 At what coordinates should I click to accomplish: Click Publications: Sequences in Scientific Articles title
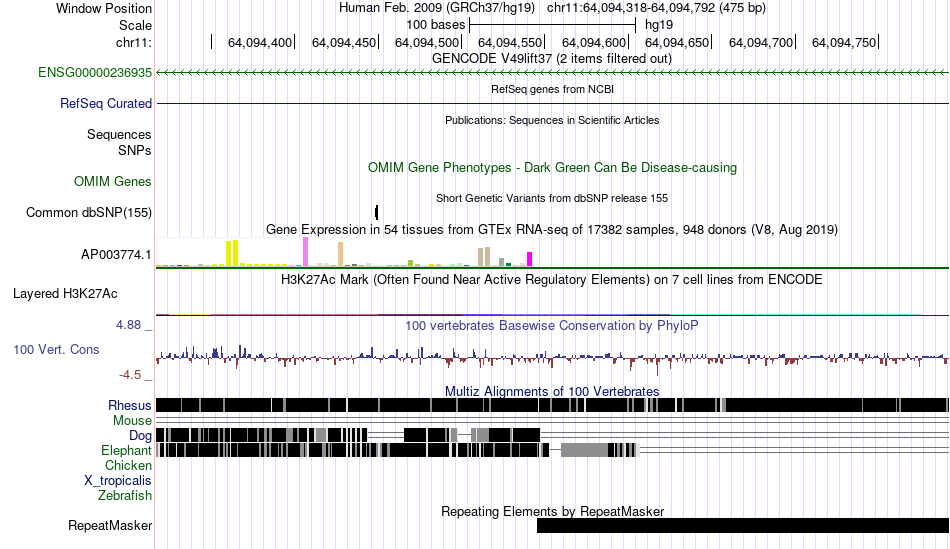click(552, 120)
